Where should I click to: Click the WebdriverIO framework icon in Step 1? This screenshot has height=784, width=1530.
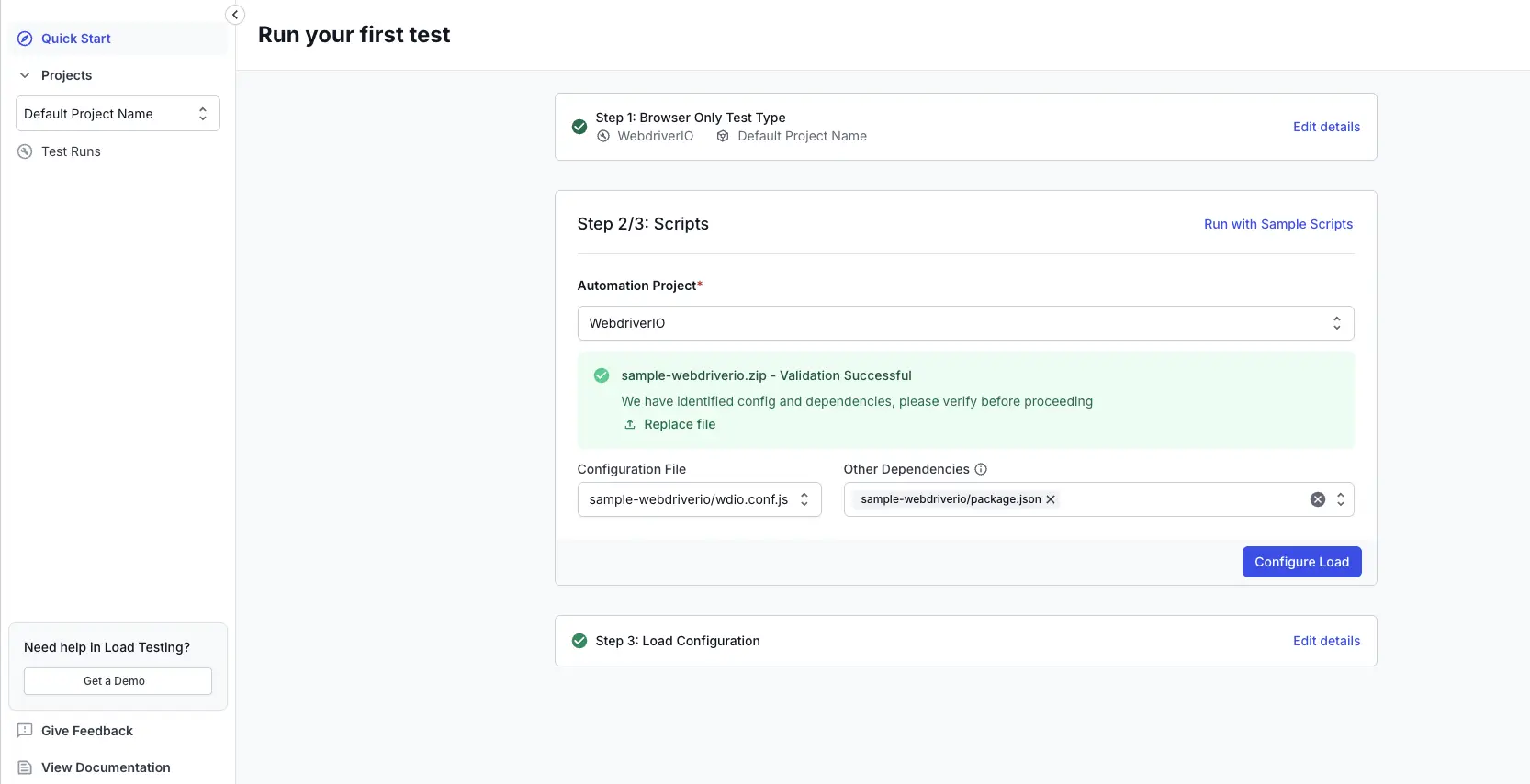tap(603, 136)
